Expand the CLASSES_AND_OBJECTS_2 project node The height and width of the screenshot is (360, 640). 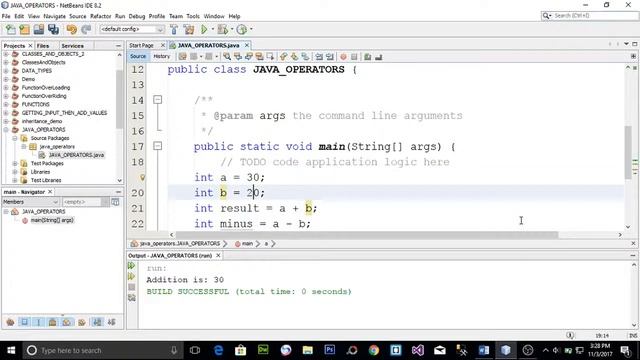pyautogui.click(x=6, y=54)
